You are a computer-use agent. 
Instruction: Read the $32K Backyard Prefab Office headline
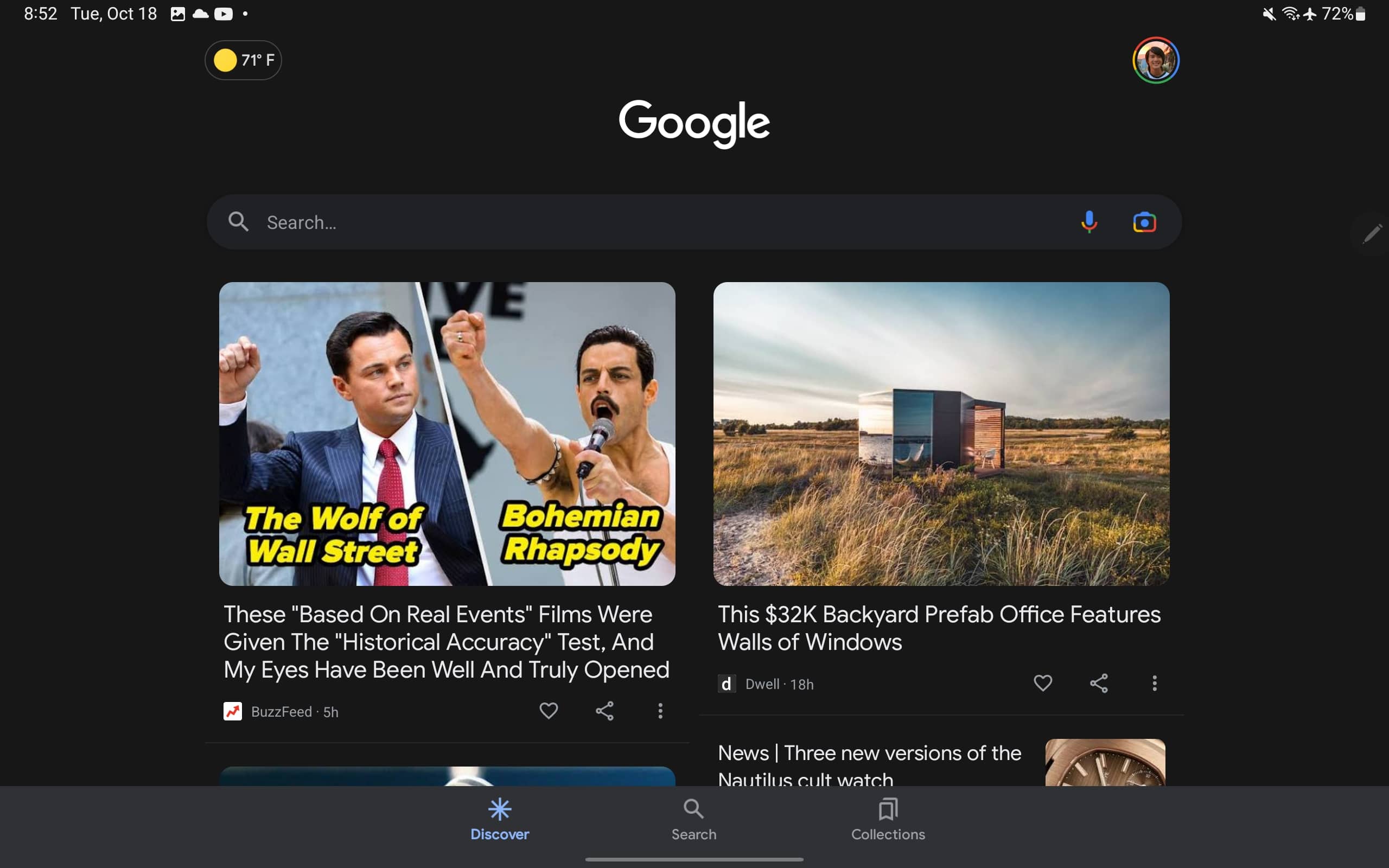(x=939, y=628)
